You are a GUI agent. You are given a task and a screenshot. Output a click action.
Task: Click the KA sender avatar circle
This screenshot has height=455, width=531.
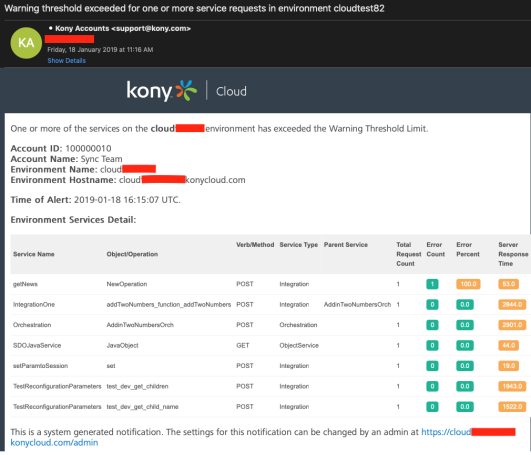[26, 43]
